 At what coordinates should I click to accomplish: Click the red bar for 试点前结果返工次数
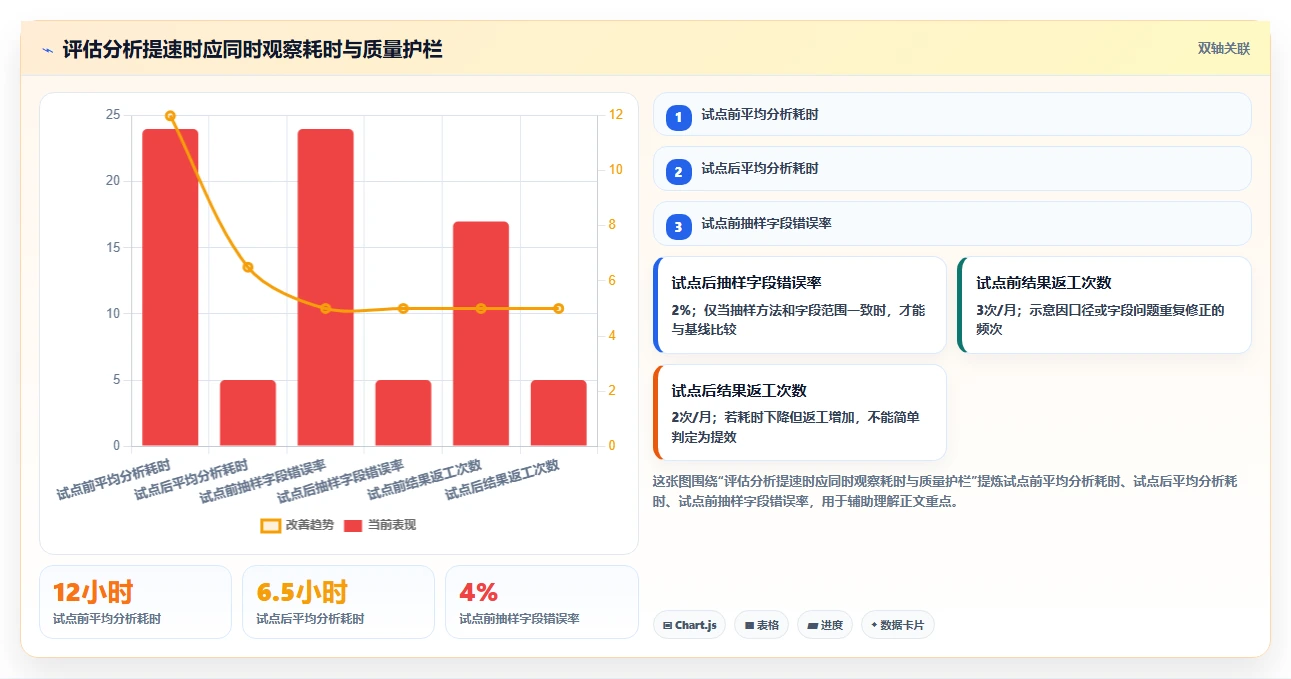tap(481, 334)
